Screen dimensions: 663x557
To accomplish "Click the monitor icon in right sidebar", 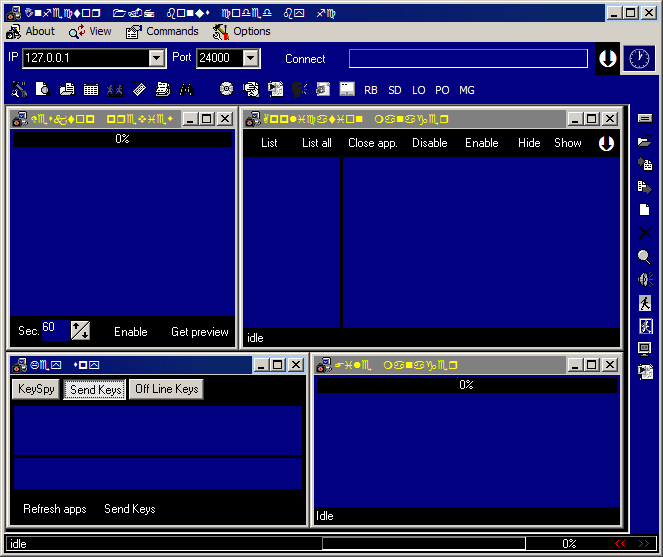I will click(x=644, y=349).
